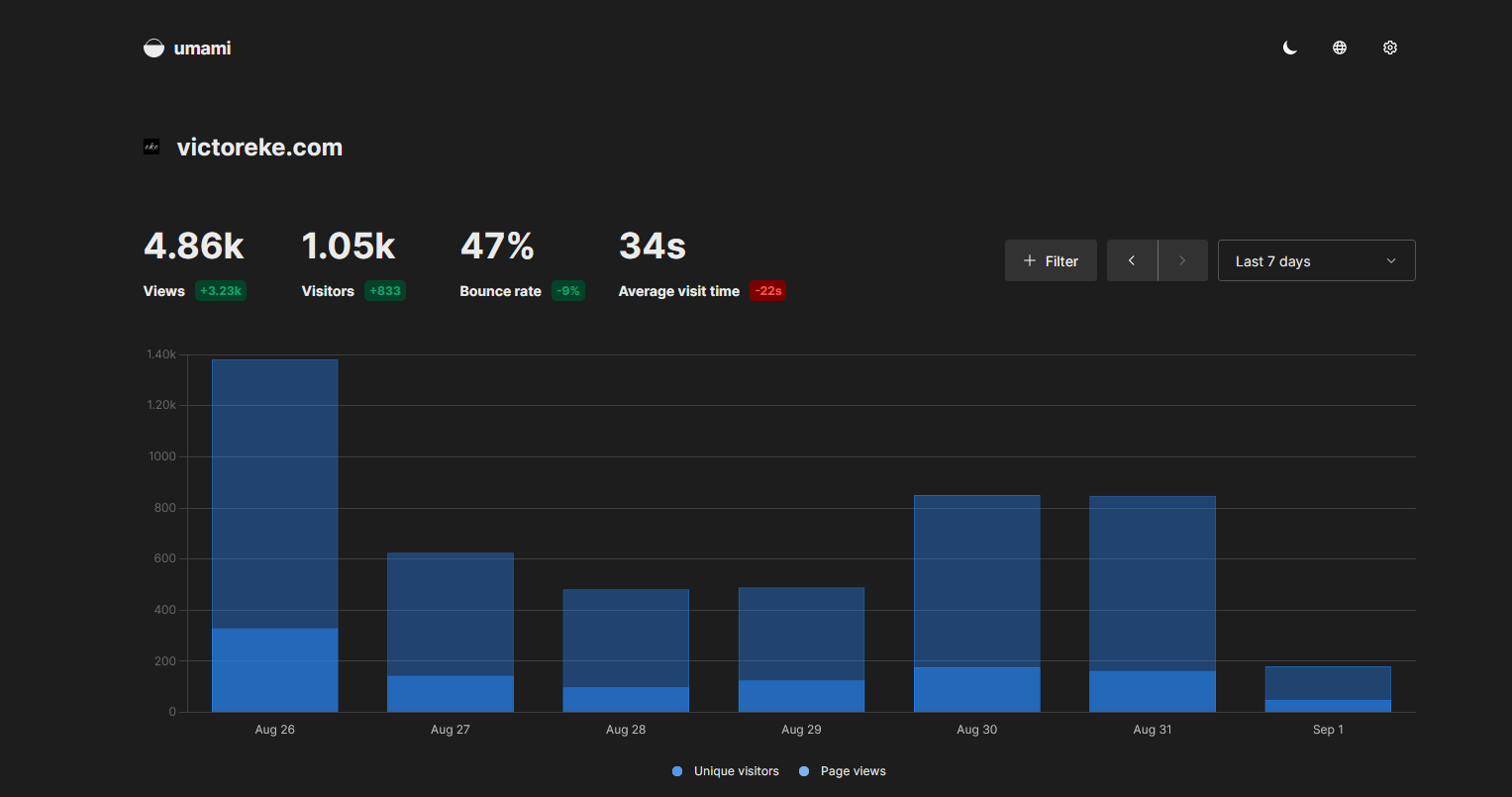1512x797 pixels.
Task: Click the 4.86k Views metric
Action: [x=194, y=246]
